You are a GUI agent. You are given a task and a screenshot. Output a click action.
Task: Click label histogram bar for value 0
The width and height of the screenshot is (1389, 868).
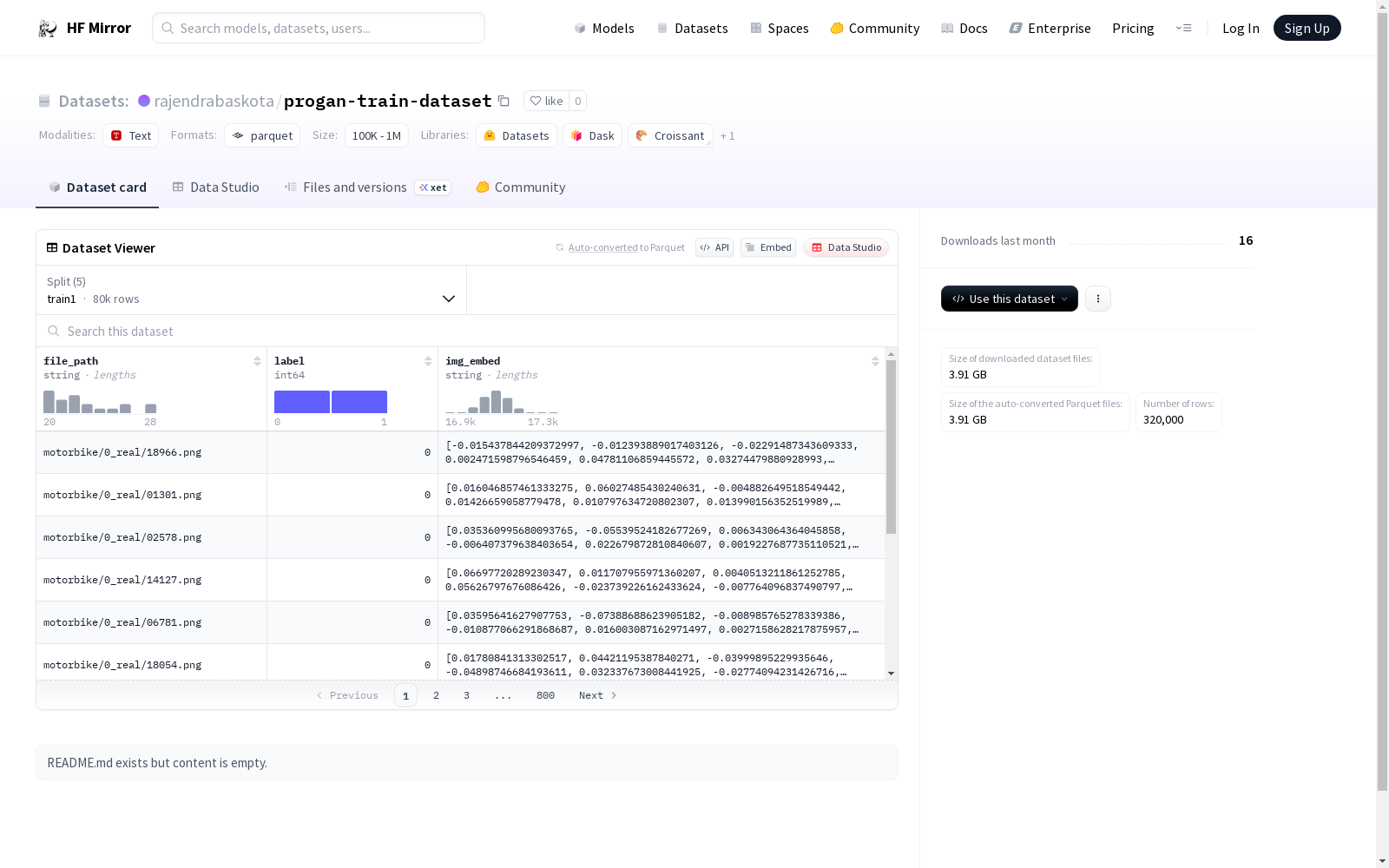[302, 402]
